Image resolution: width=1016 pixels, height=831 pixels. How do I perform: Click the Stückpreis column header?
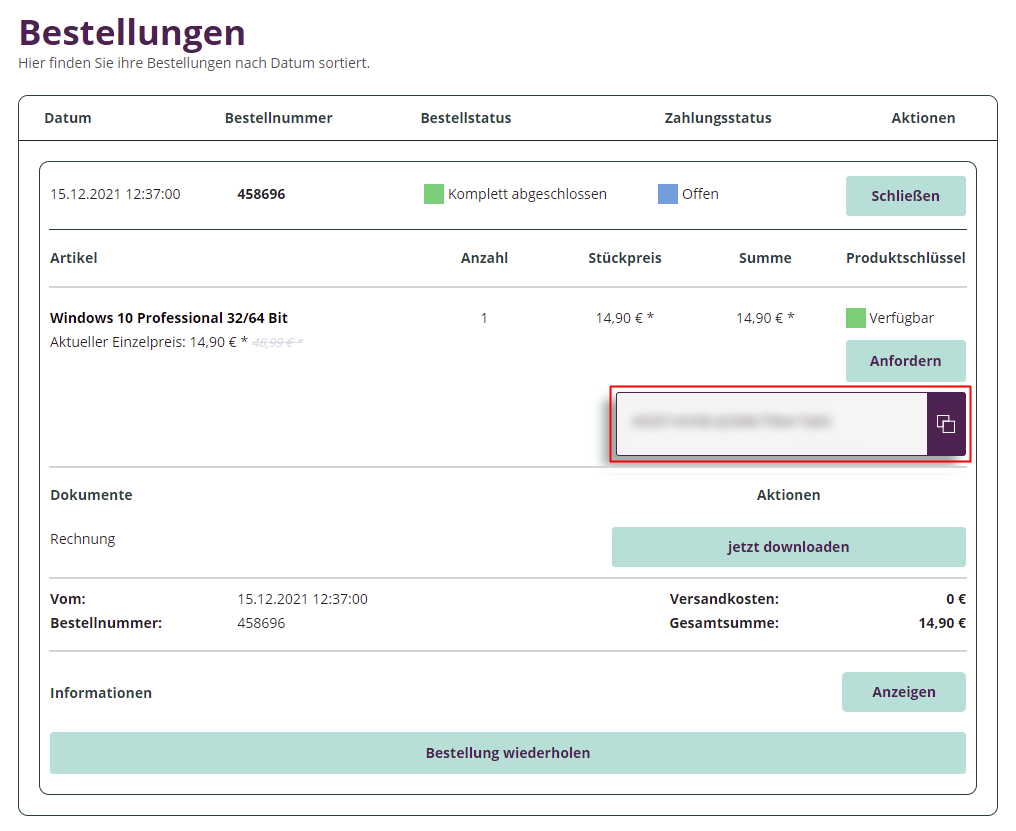point(625,258)
